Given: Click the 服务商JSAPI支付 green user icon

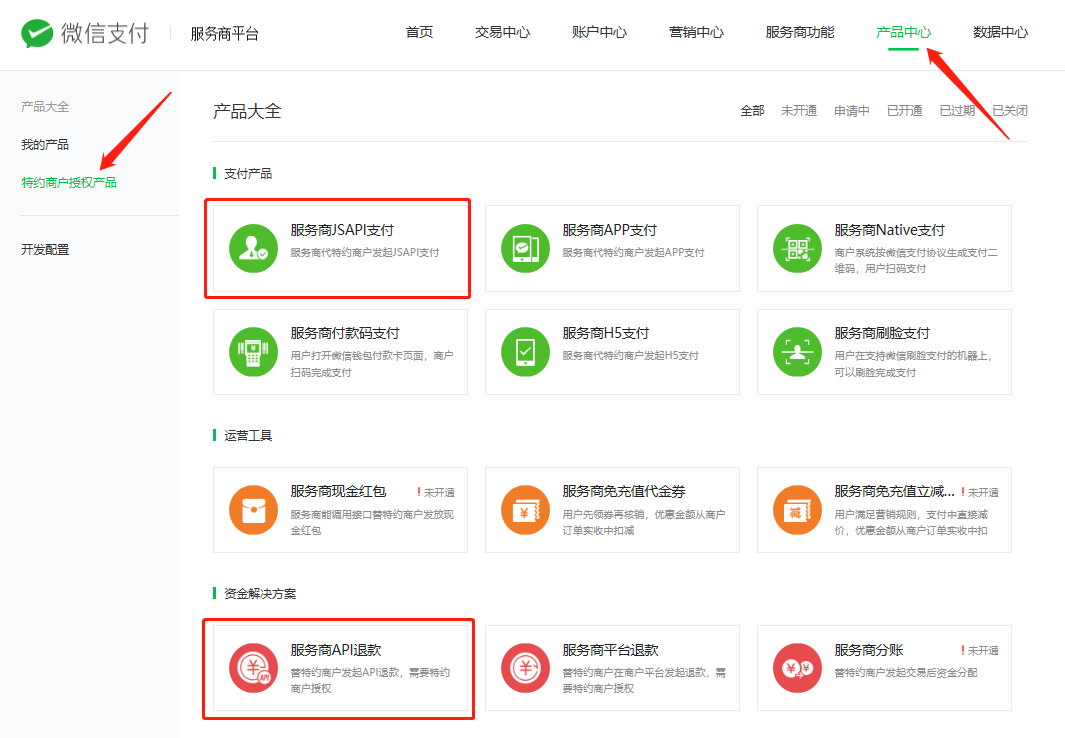Looking at the screenshot, I should 253,248.
